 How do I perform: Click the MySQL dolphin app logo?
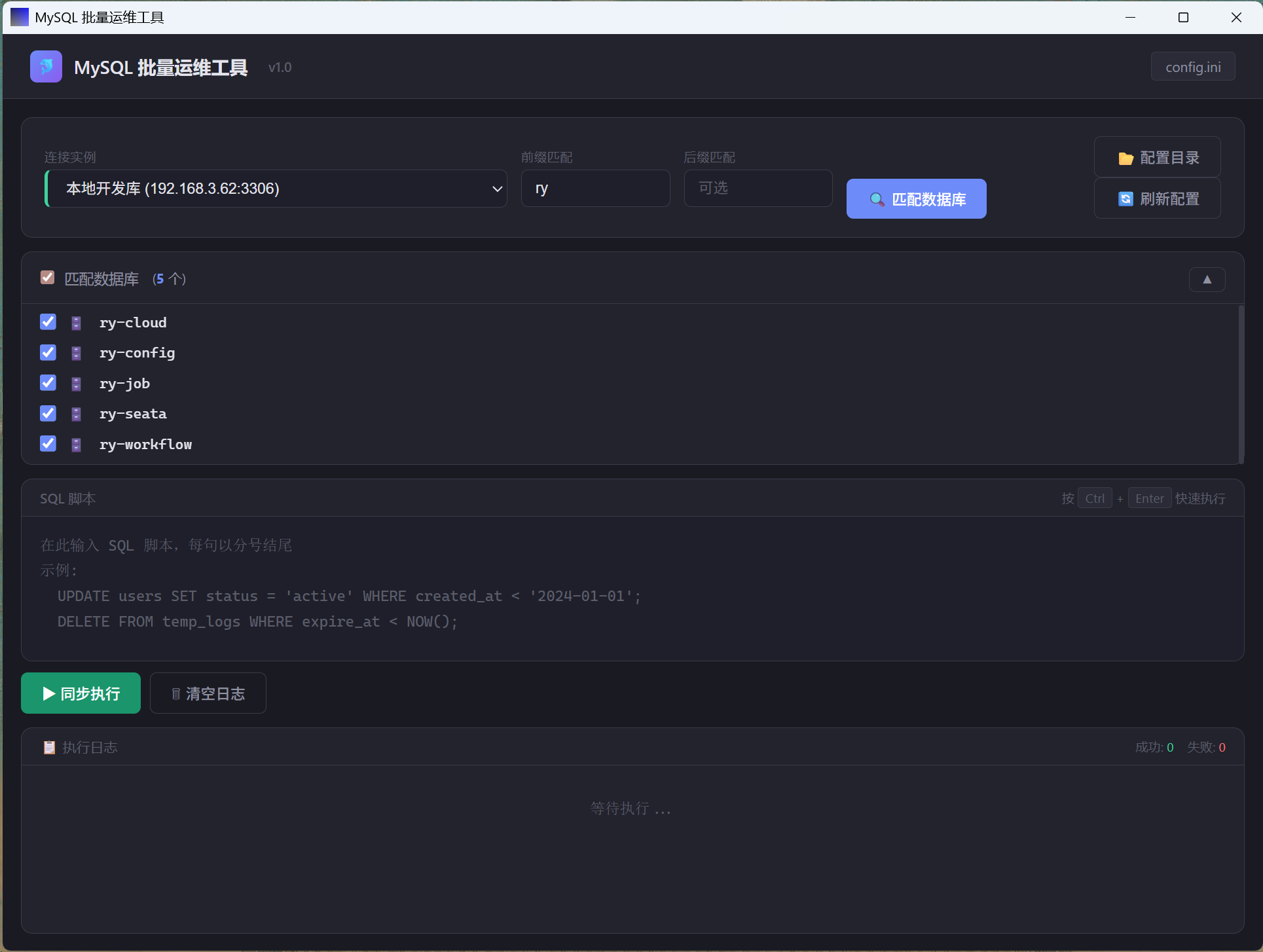[46, 67]
